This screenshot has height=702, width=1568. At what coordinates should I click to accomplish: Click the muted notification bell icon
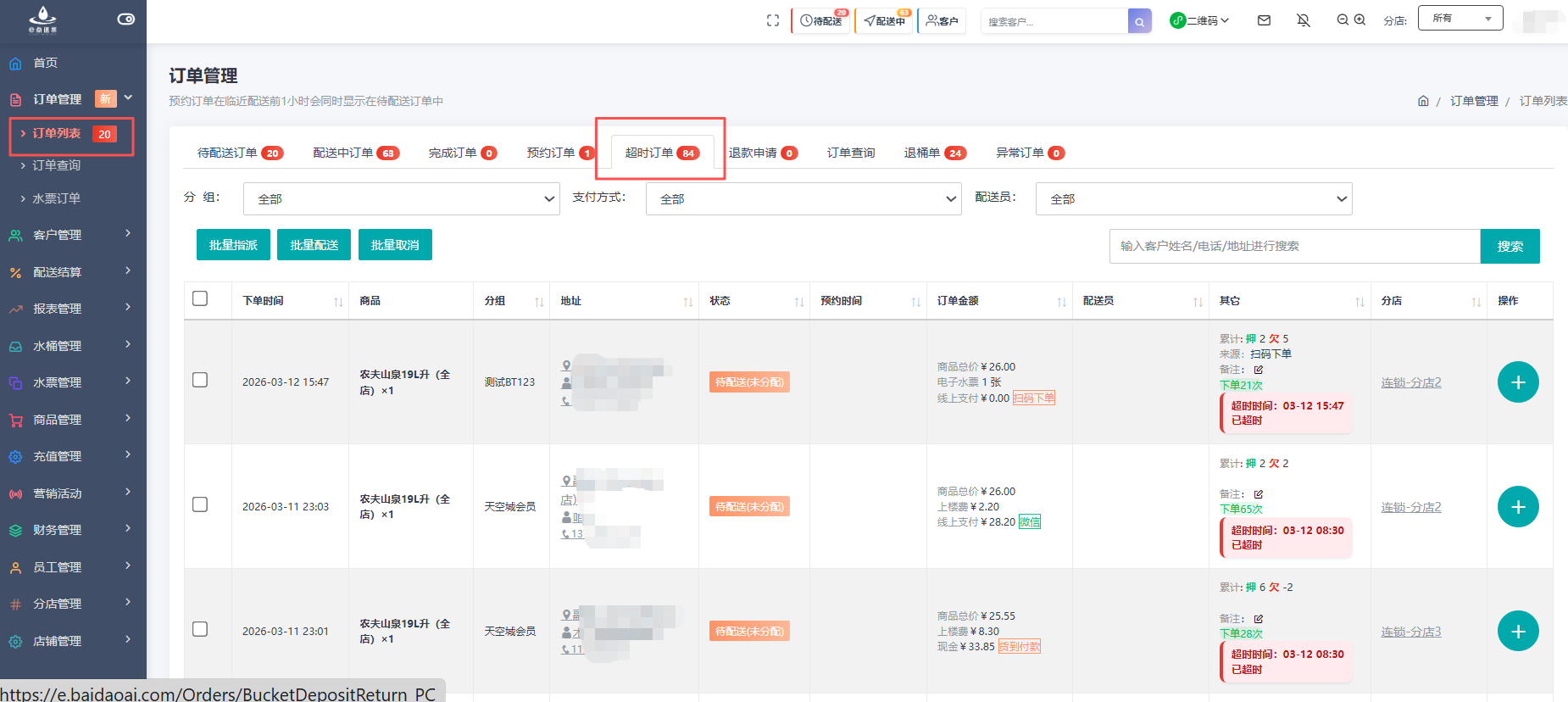click(1304, 20)
